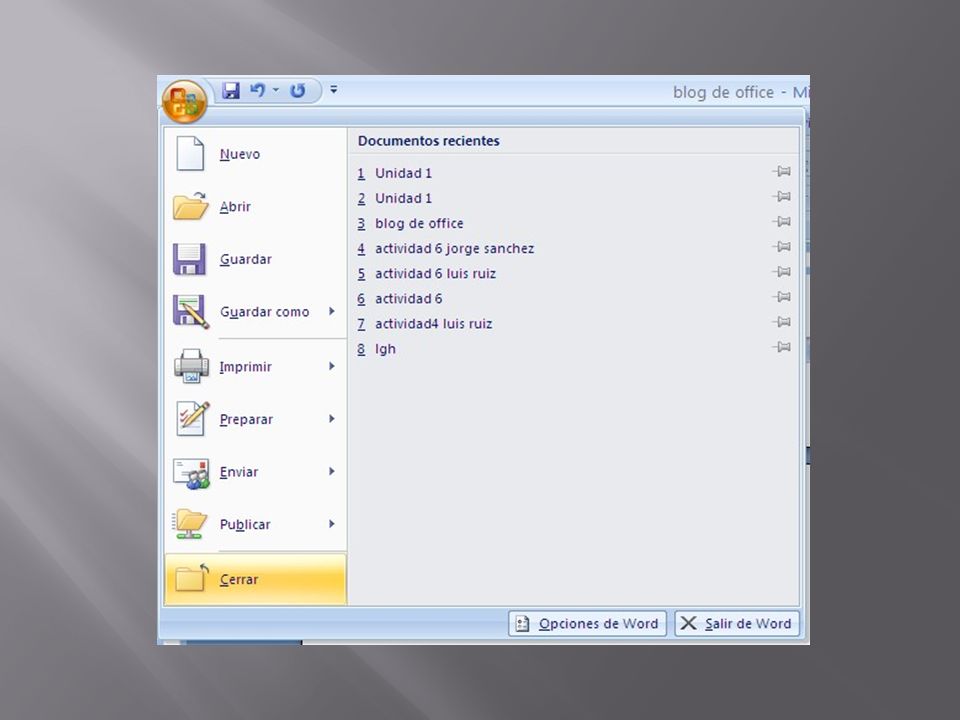Click the Guardar como icon with pencil

[191, 312]
